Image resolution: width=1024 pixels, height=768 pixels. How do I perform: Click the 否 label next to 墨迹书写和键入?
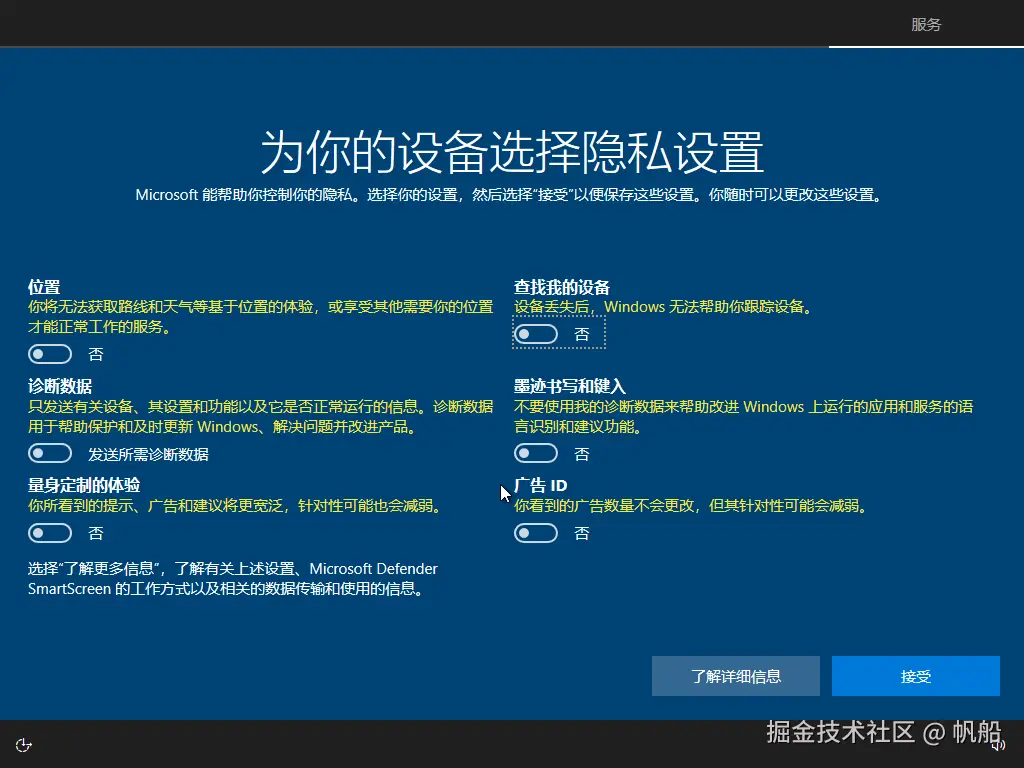(x=582, y=454)
